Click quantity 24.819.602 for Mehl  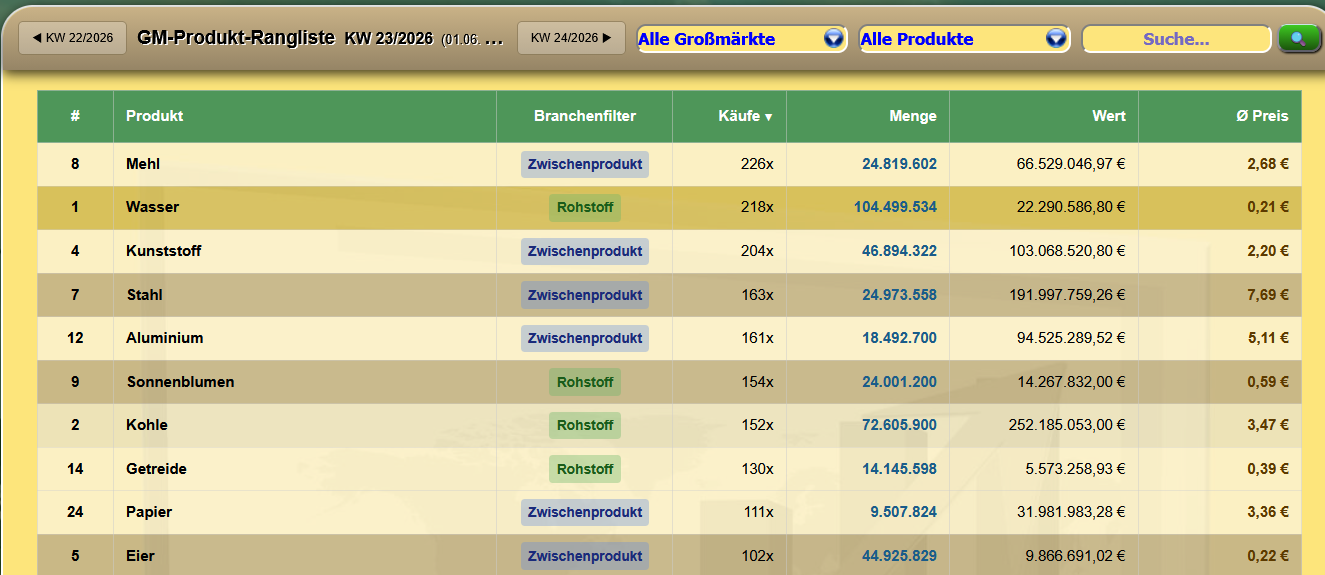point(899,164)
